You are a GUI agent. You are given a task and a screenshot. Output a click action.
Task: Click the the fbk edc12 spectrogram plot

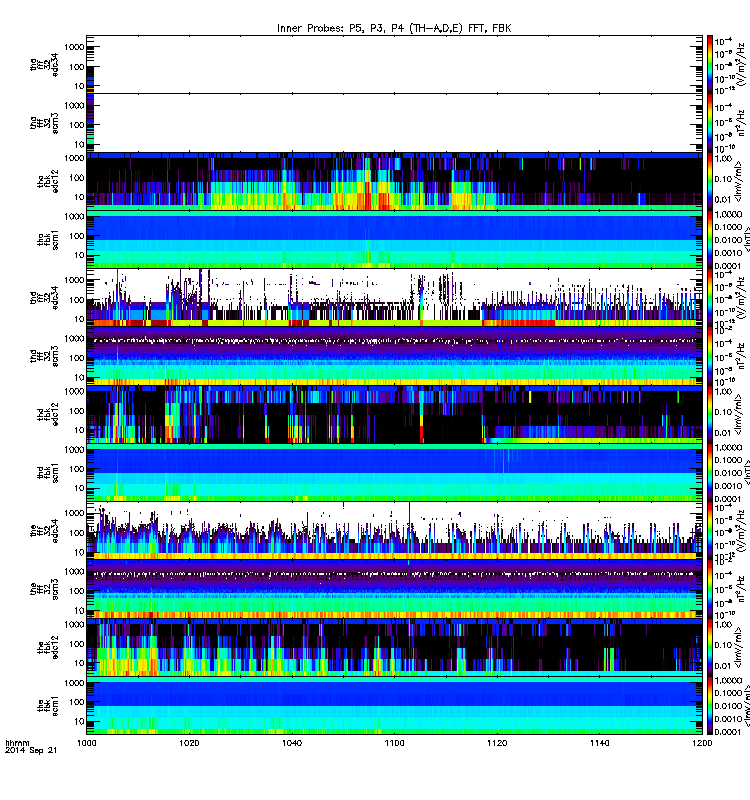tap(394, 647)
